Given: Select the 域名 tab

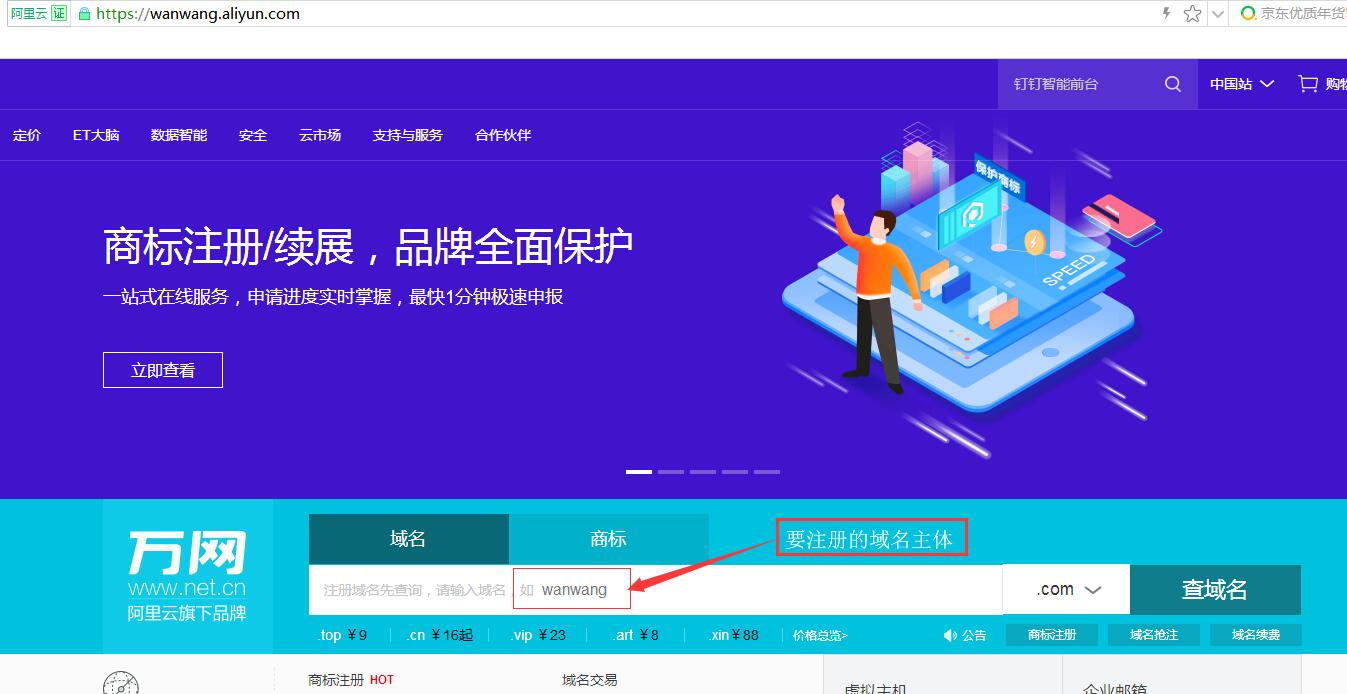Looking at the screenshot, I should pos(408,537).
